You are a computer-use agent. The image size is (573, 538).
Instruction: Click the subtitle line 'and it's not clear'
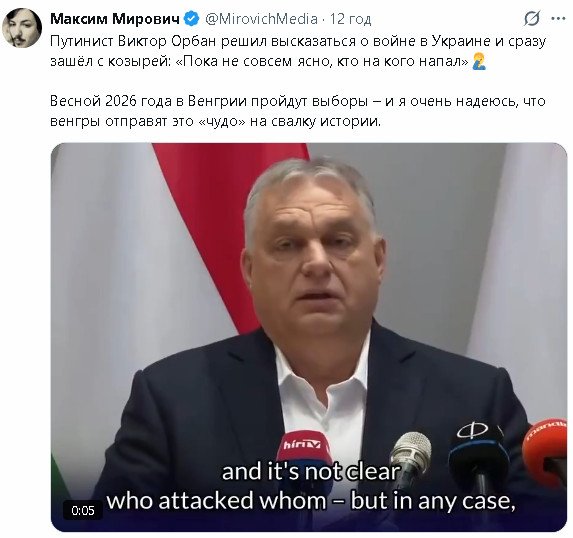click(311, 472)
